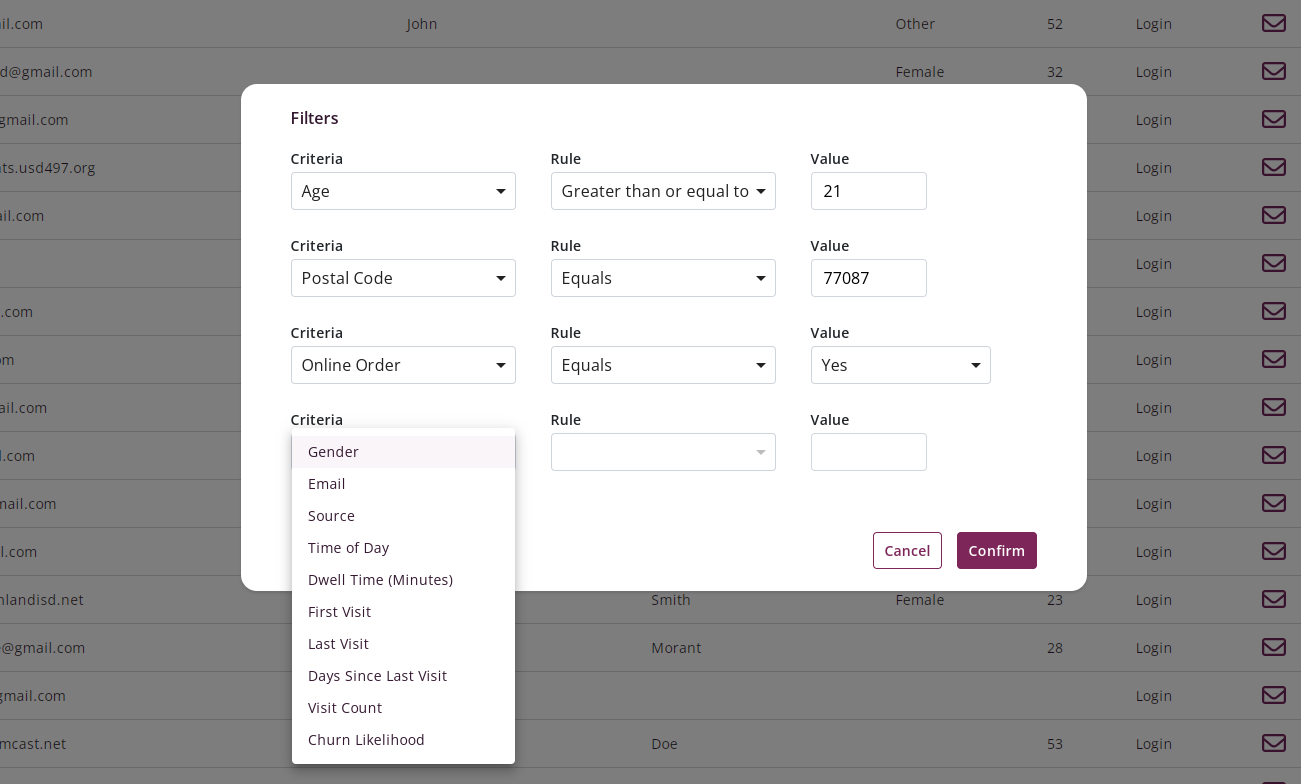This screenshot has width=1301, height=784.
Task: Click the envelope icon in Morant's row
Action: tap(1273, 647)
